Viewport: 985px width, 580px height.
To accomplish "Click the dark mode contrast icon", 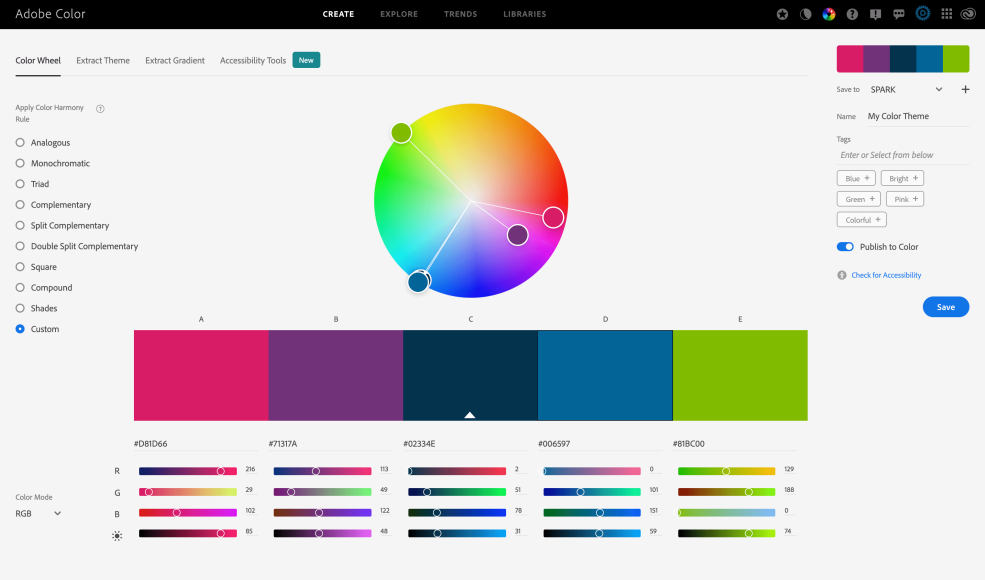I will click(x=806, y=14).
